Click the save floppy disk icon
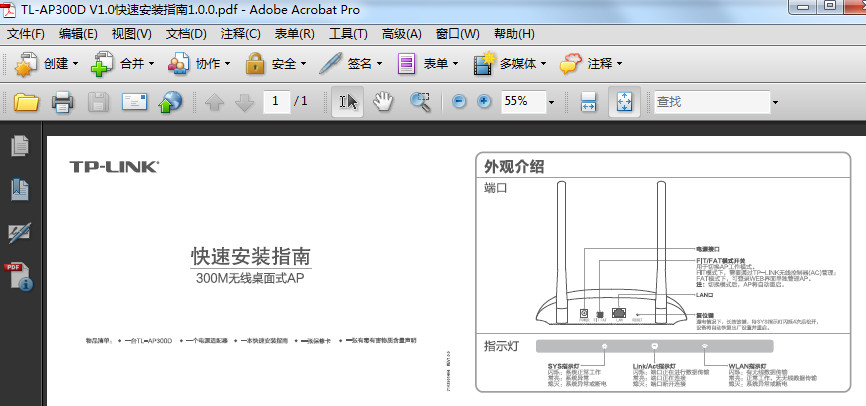 pyautogui.click(x=98, y=102)
